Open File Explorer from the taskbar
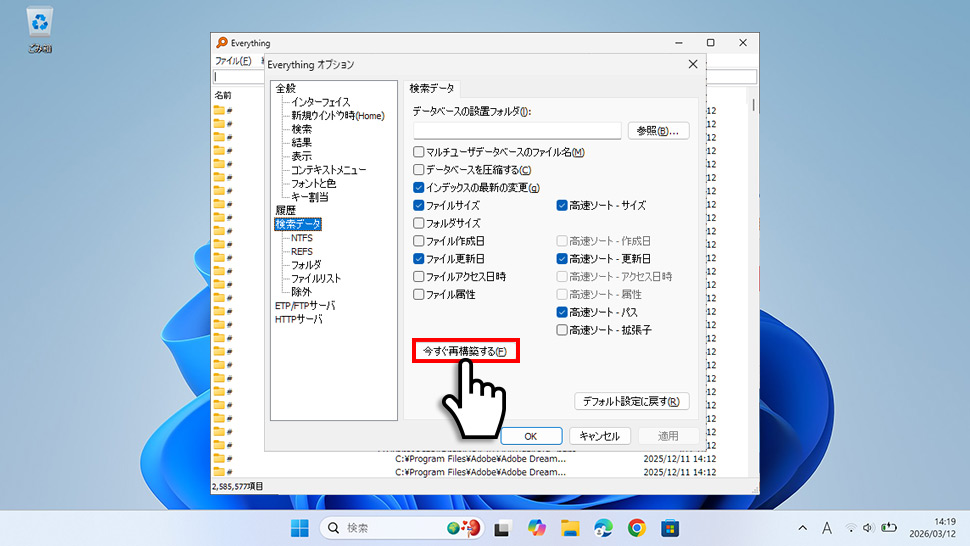This screenshot has width=970, height=546. coord(570,528)
